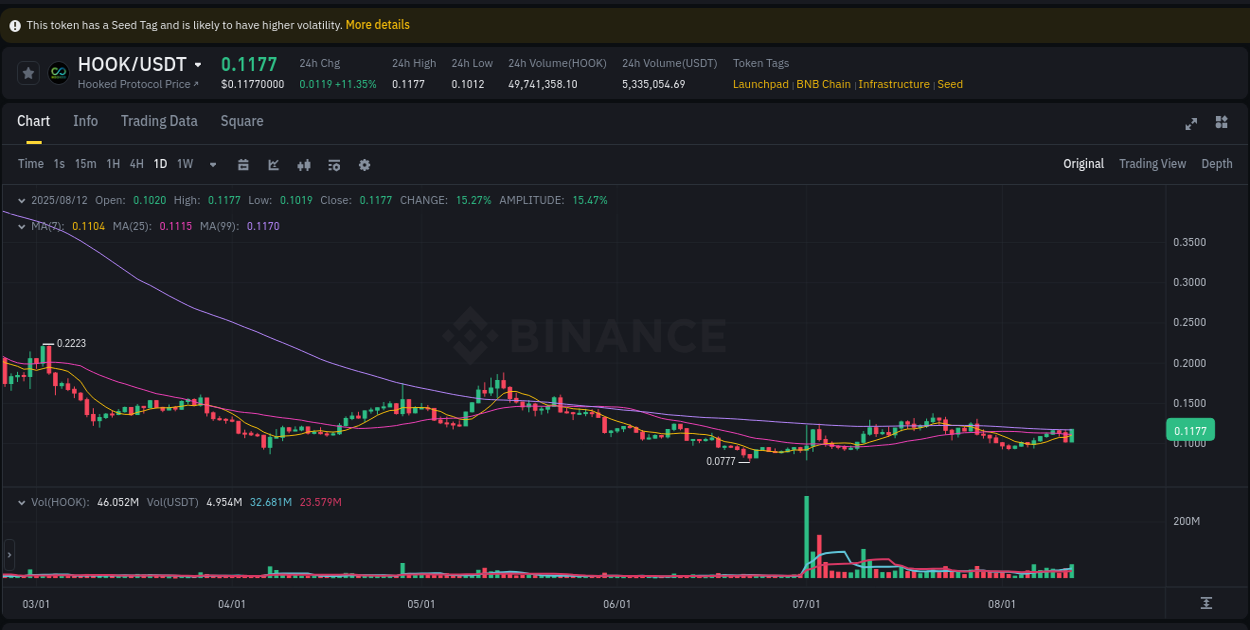Open the date range calendar picker

click(x=243, y=164)
